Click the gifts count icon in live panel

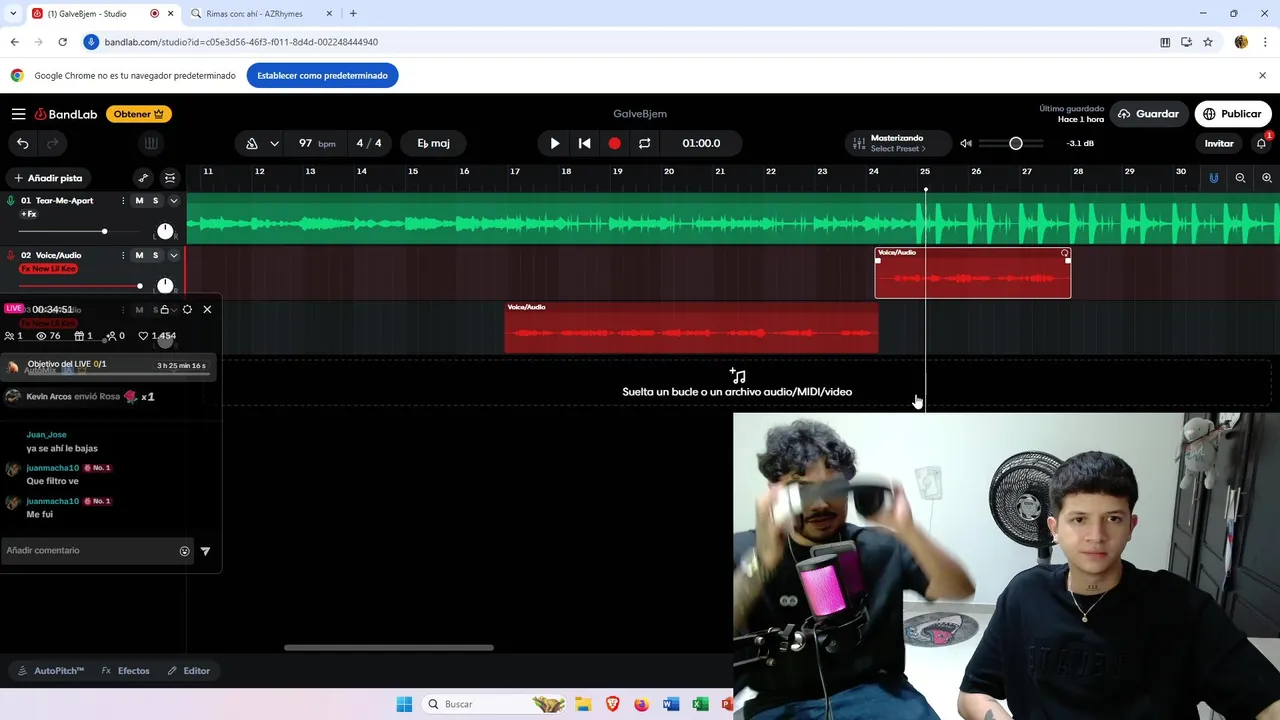(80, 336)
